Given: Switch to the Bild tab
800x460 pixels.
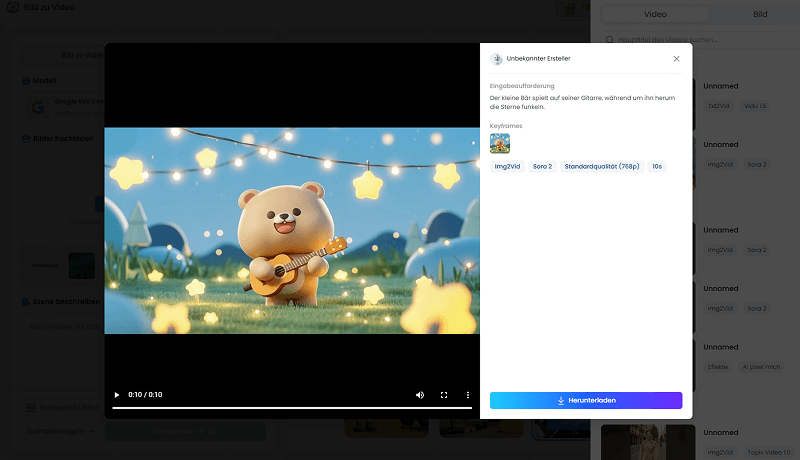Looking at the screenshot, I should tap(760, 15).
